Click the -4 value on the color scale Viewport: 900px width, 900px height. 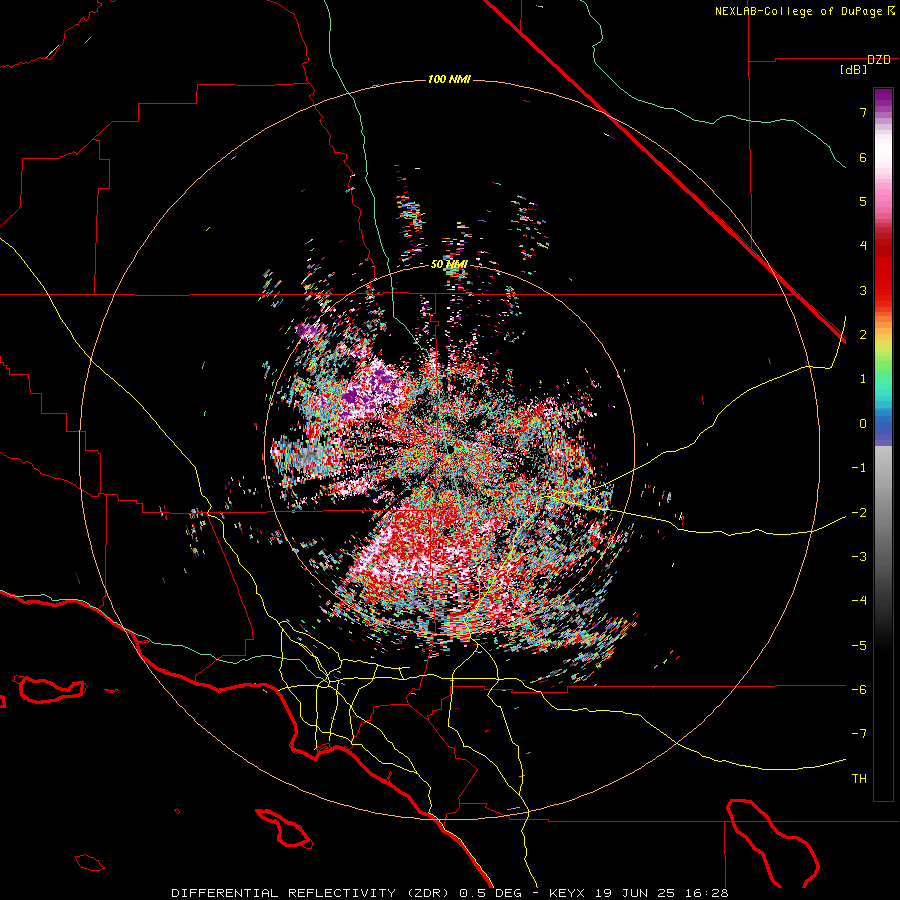[859, 601]
